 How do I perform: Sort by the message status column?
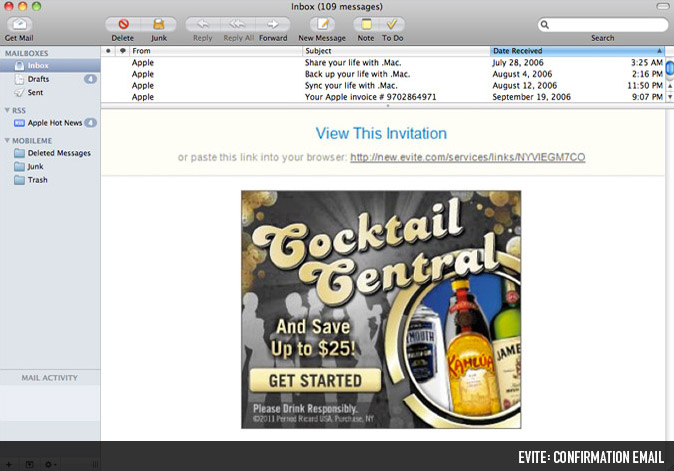click(x=123, y=51)
